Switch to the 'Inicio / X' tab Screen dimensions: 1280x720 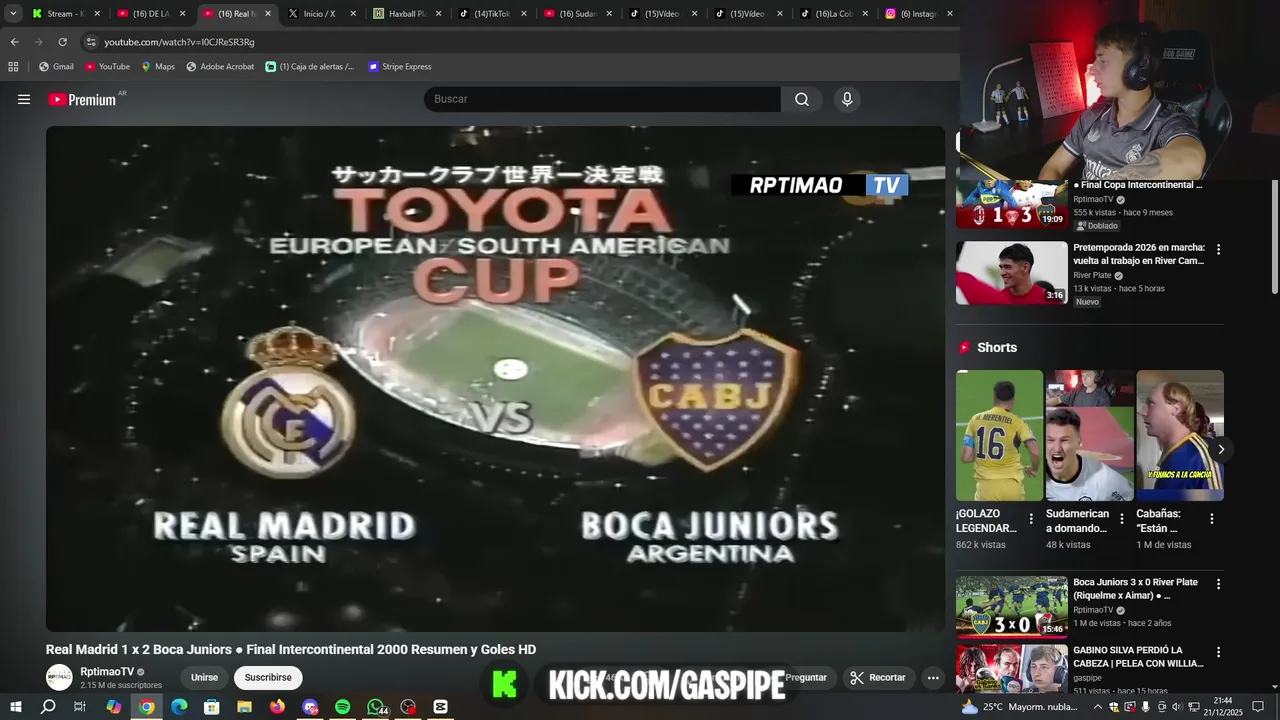coord(322,14)
